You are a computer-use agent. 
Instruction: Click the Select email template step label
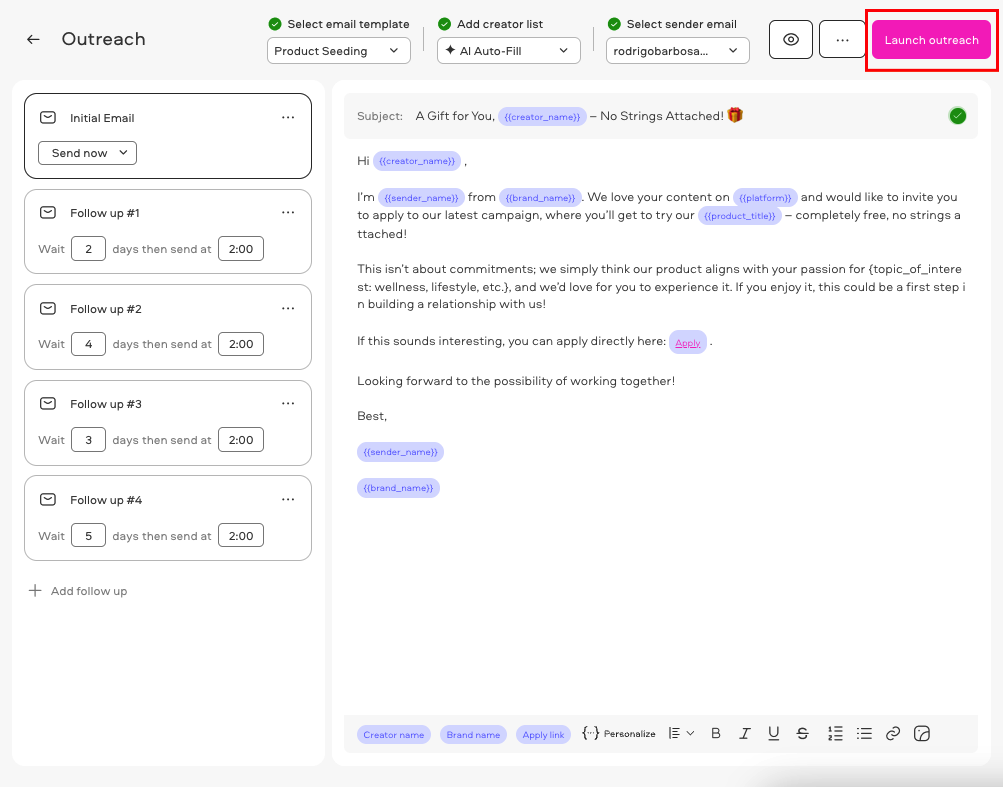(348, 24)
